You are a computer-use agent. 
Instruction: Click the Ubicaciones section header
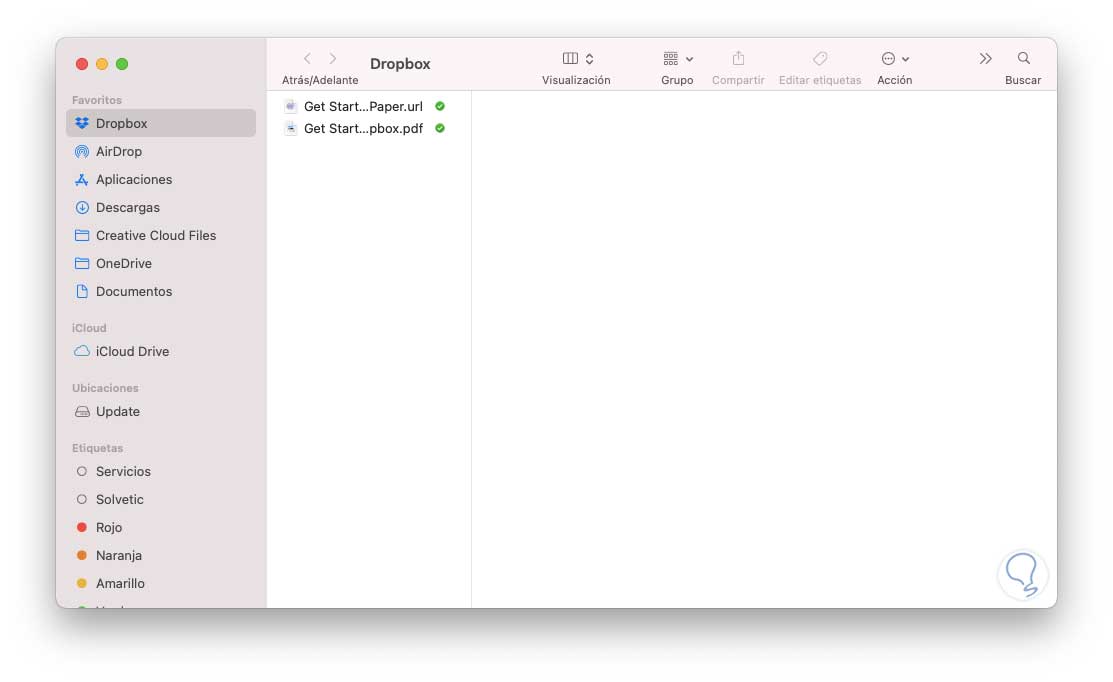point(105,388)
